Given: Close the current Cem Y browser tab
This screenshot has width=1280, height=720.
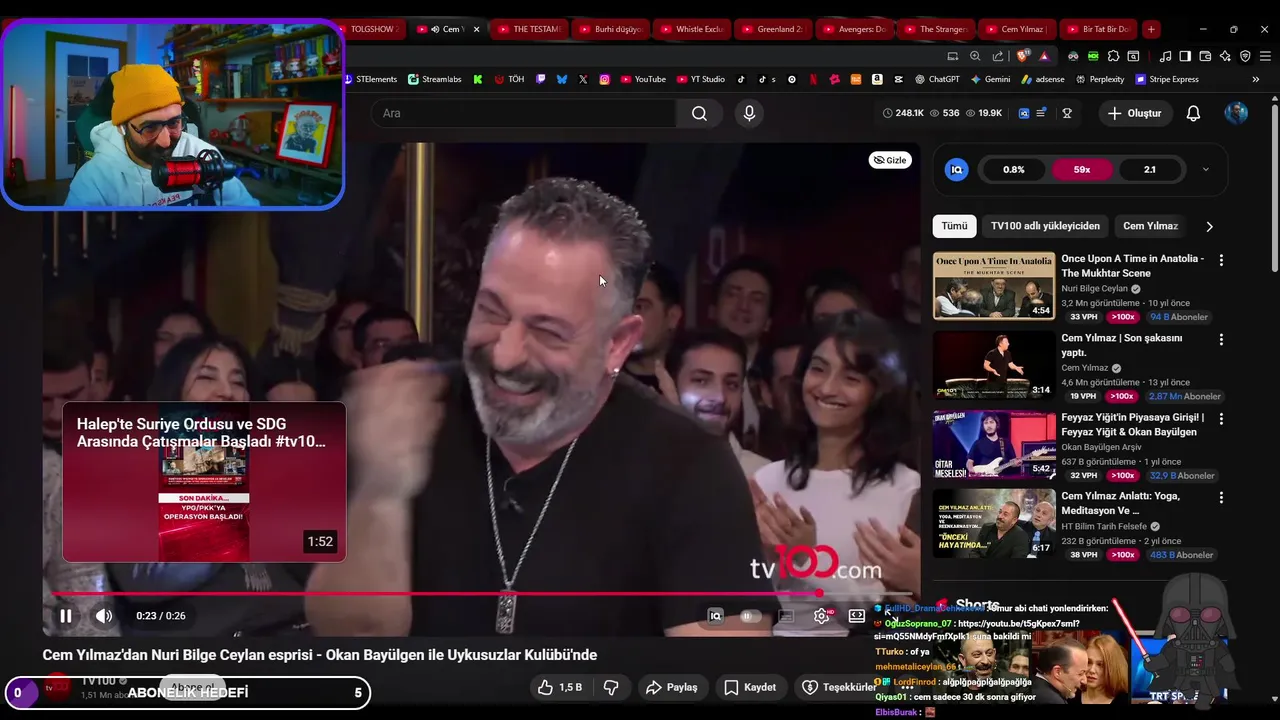Looking at the screenshot, I should tap(476, 29).
